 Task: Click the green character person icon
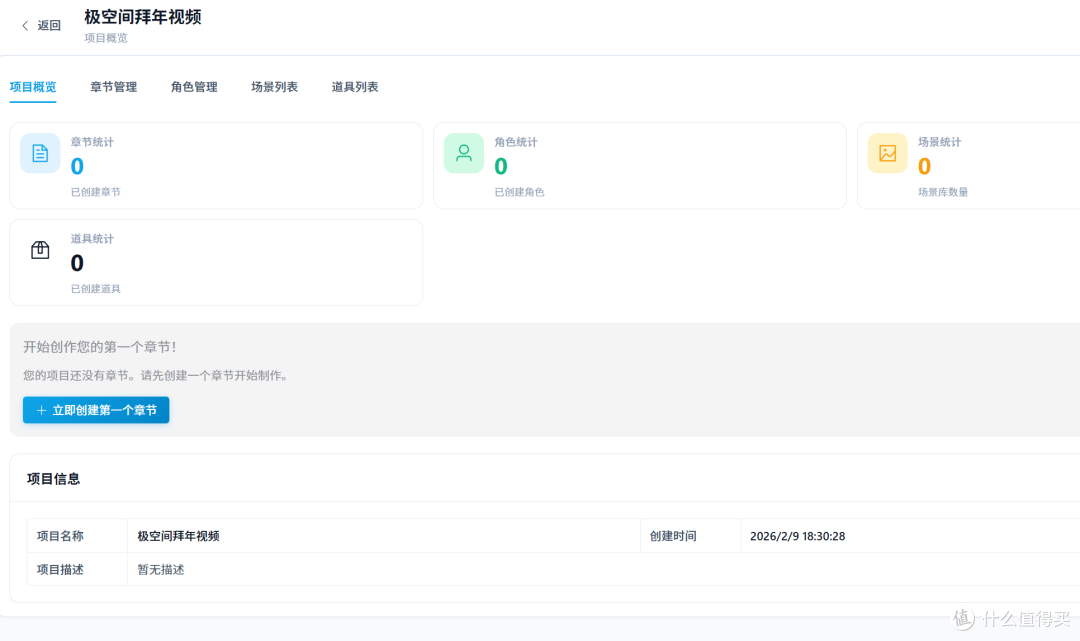point(464,153)
